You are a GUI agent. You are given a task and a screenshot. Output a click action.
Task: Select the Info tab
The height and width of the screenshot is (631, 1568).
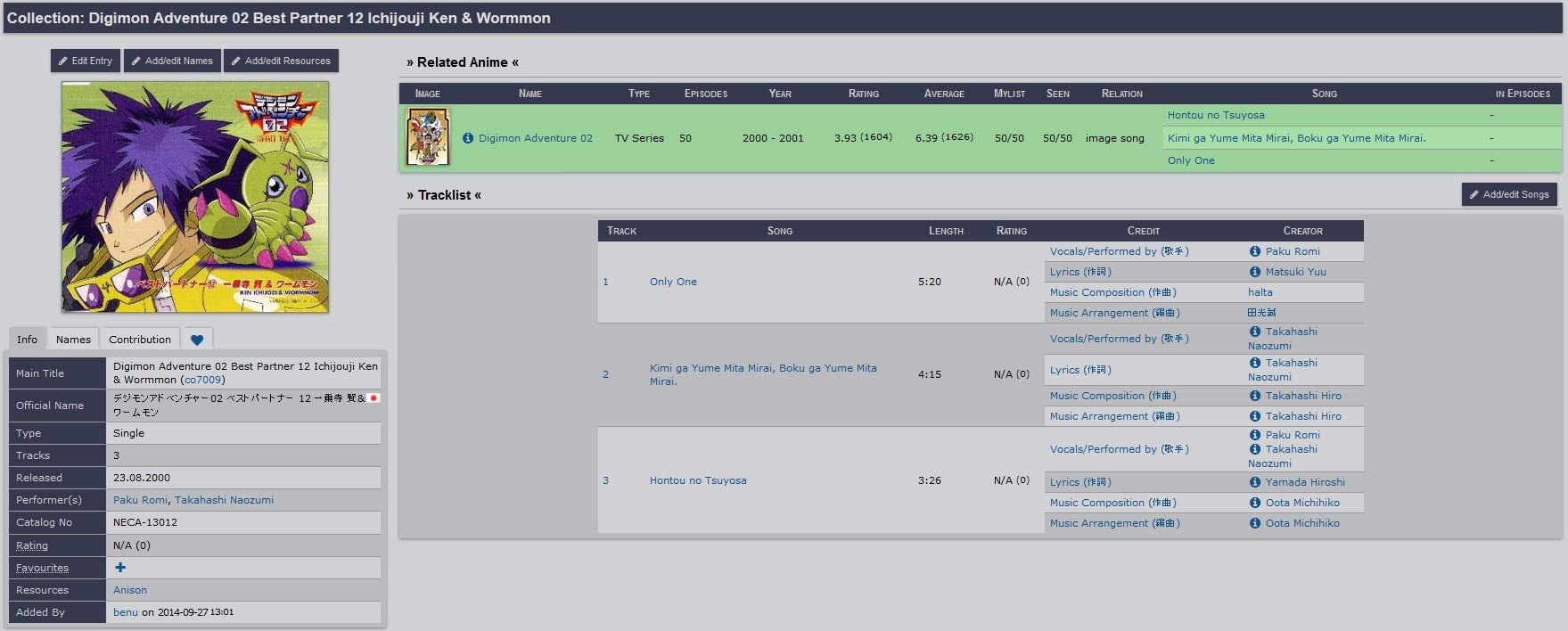point(27,340)
